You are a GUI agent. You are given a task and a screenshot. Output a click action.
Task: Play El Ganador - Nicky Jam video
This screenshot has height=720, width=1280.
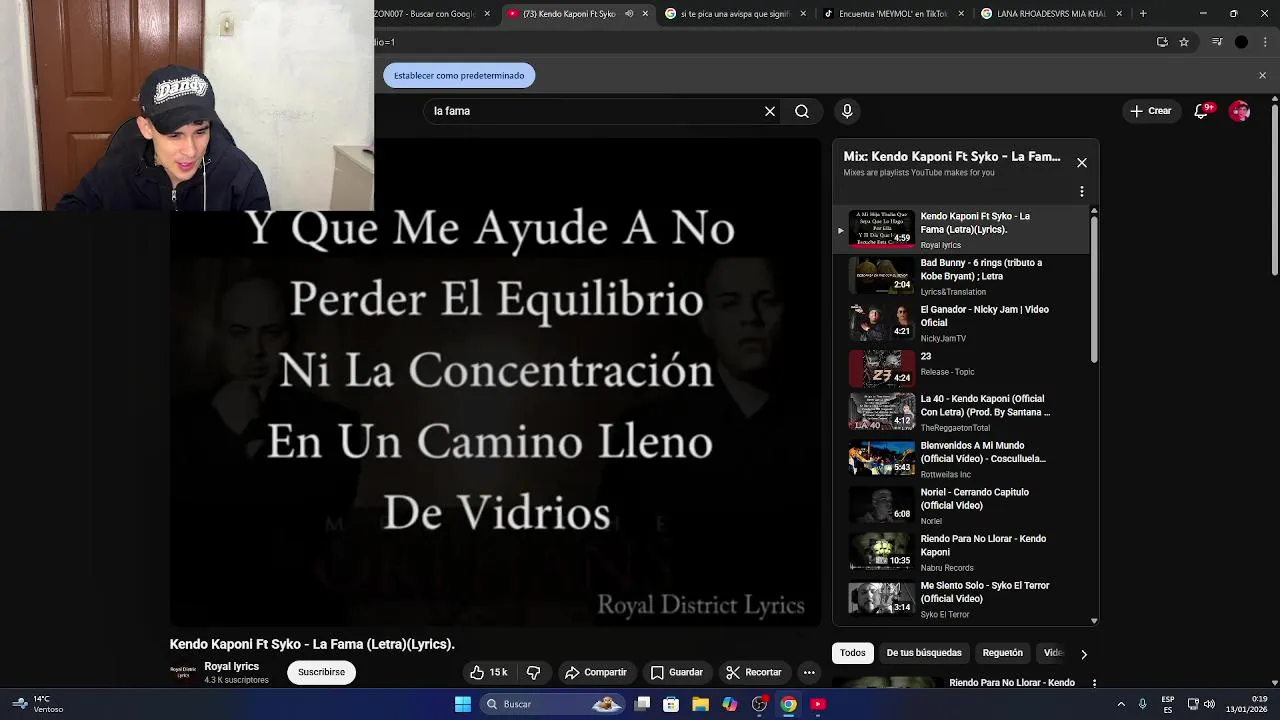[x=960, y=323]
